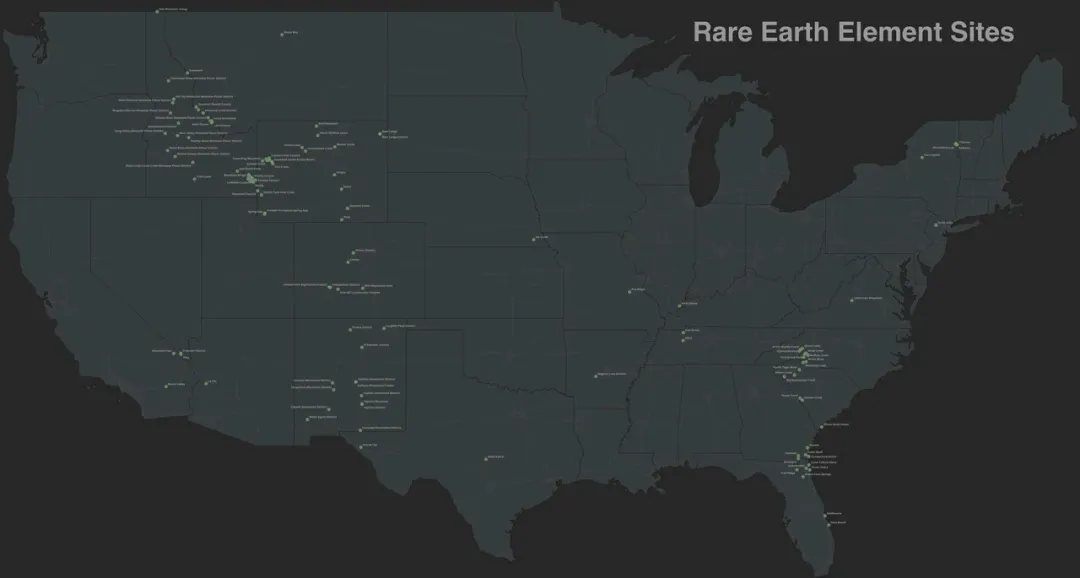Select the Capitan Mountains District marker
This screenshot has width=1080, height=578.
tap(362, 395)
